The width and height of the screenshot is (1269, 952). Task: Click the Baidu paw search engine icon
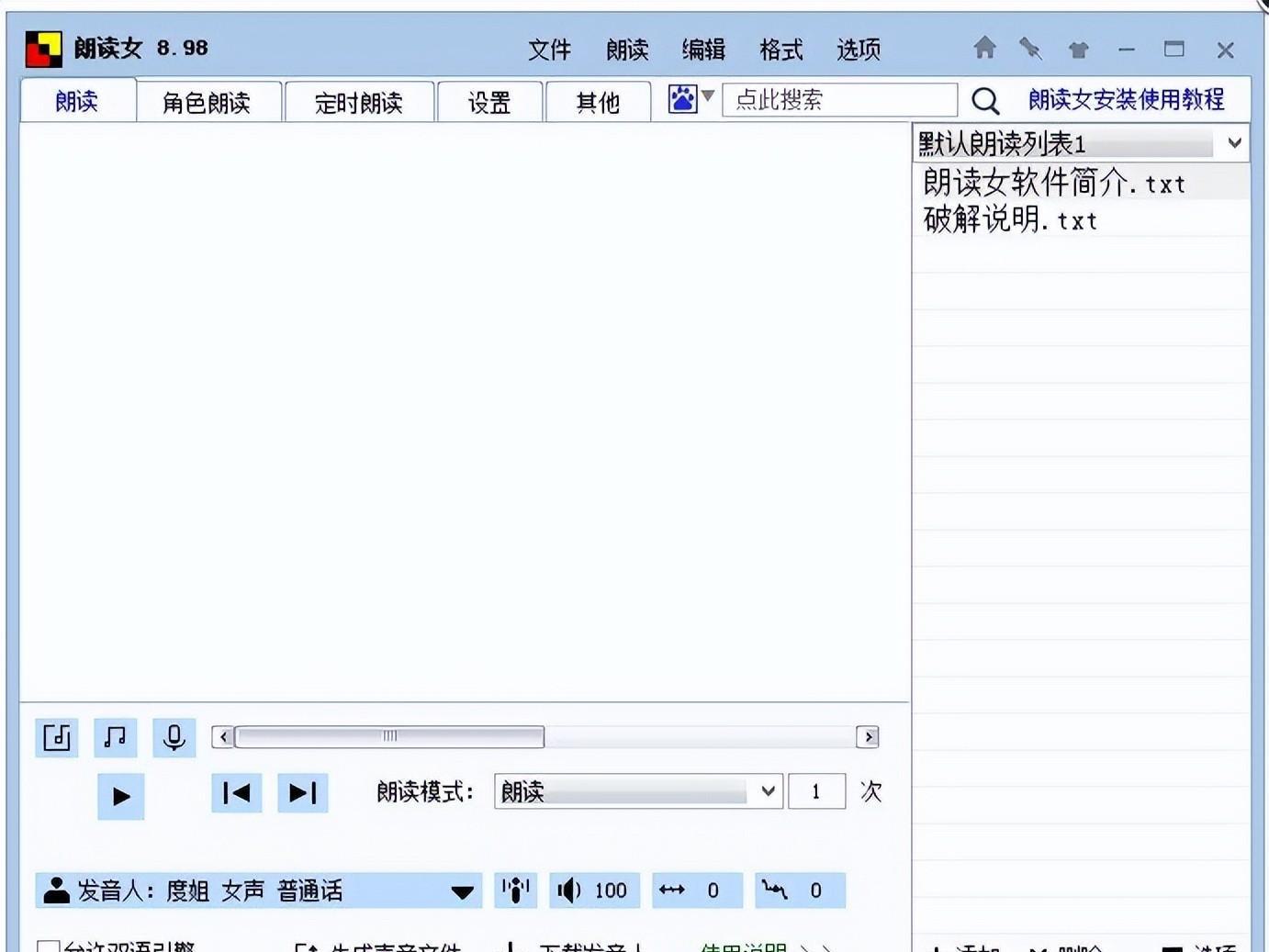(x=682, y=98)
